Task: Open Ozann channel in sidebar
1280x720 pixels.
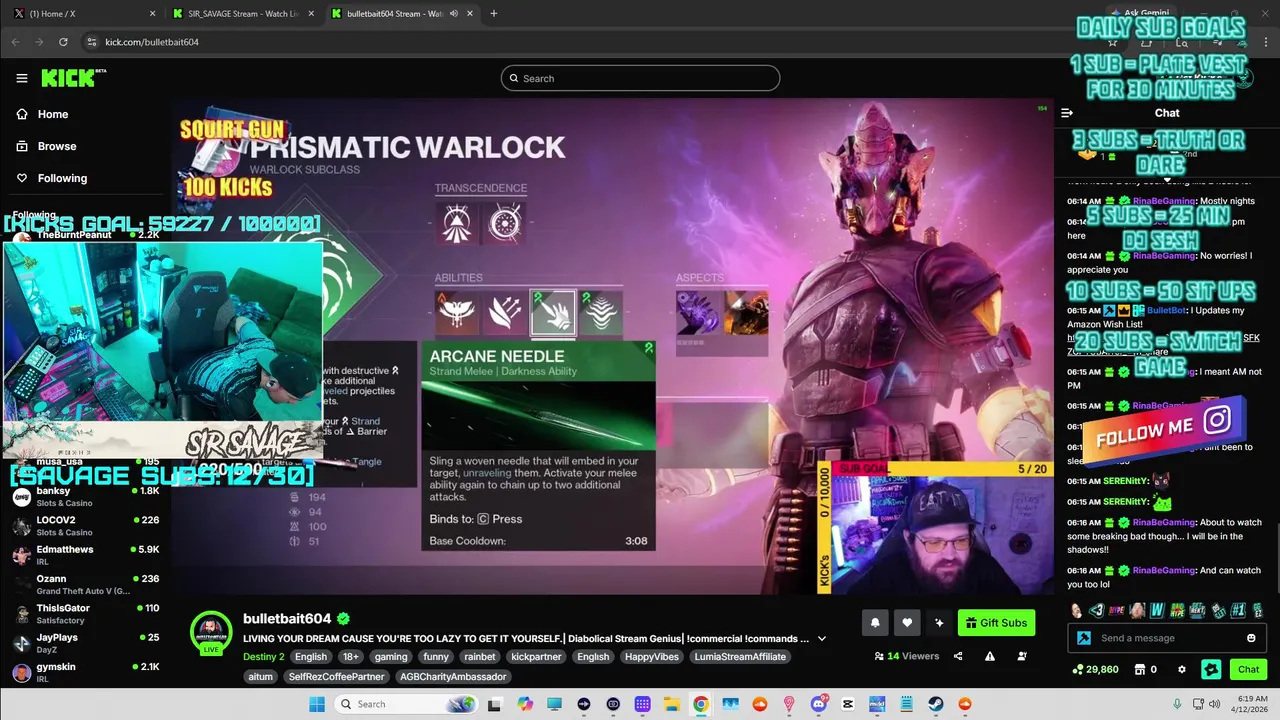Action: pos(85,584)
